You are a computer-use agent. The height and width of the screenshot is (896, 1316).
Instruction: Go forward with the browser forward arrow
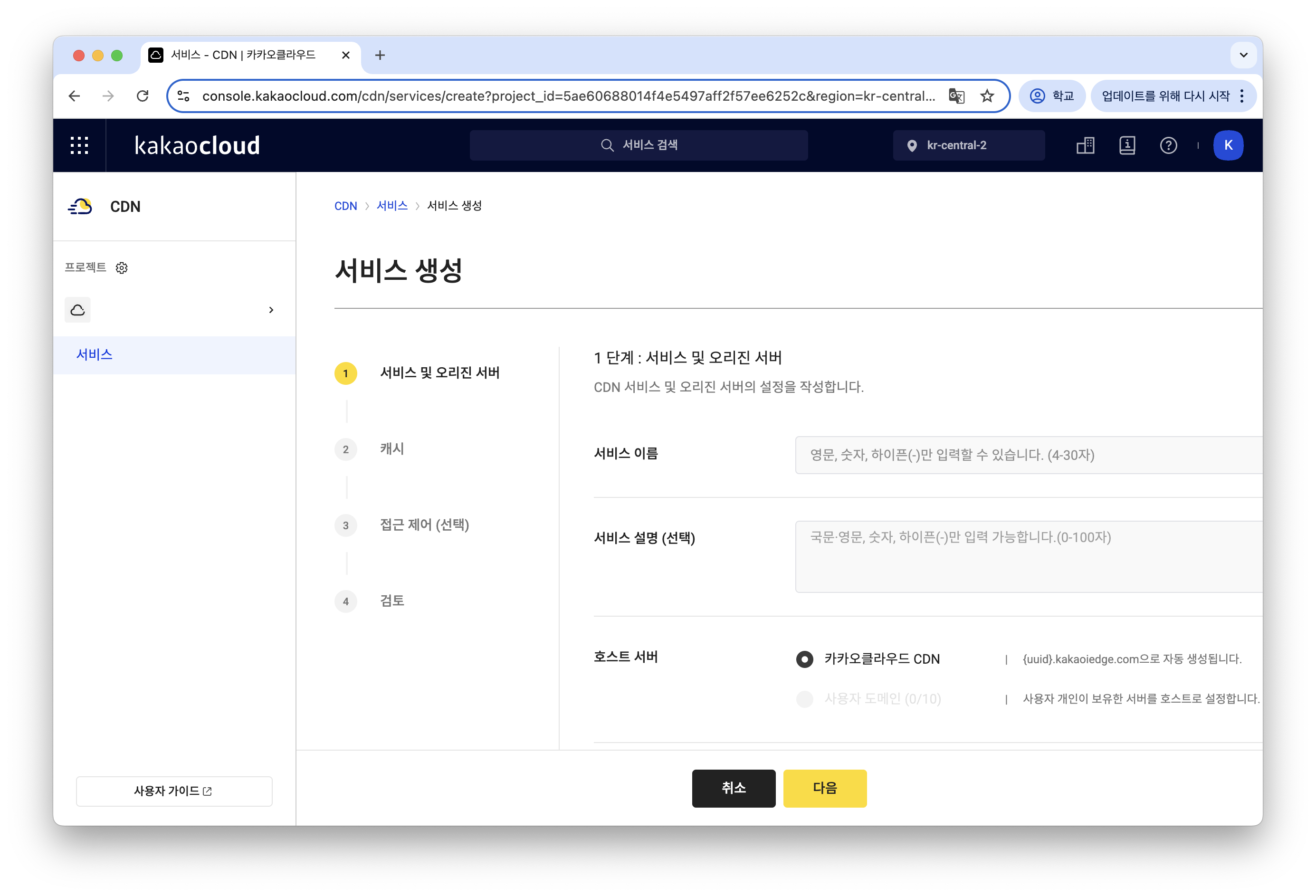coord(108,96)
